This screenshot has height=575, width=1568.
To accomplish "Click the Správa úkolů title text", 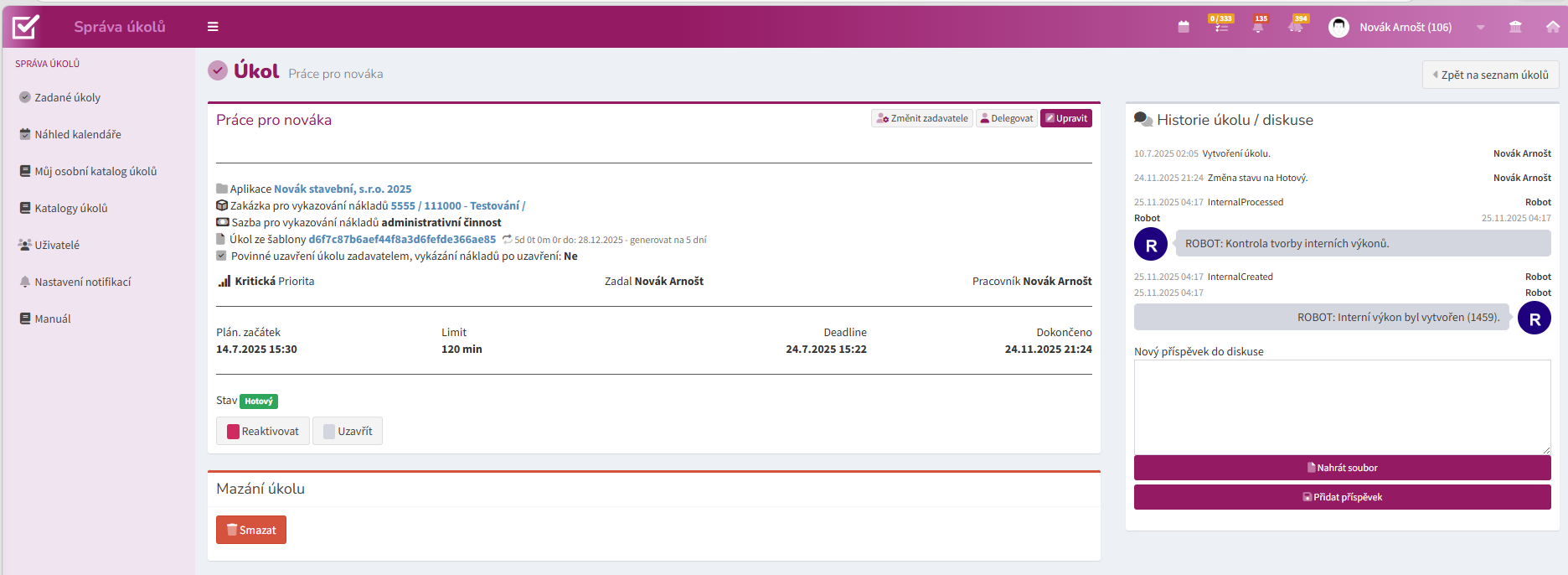I will click(x=120, y=27).
